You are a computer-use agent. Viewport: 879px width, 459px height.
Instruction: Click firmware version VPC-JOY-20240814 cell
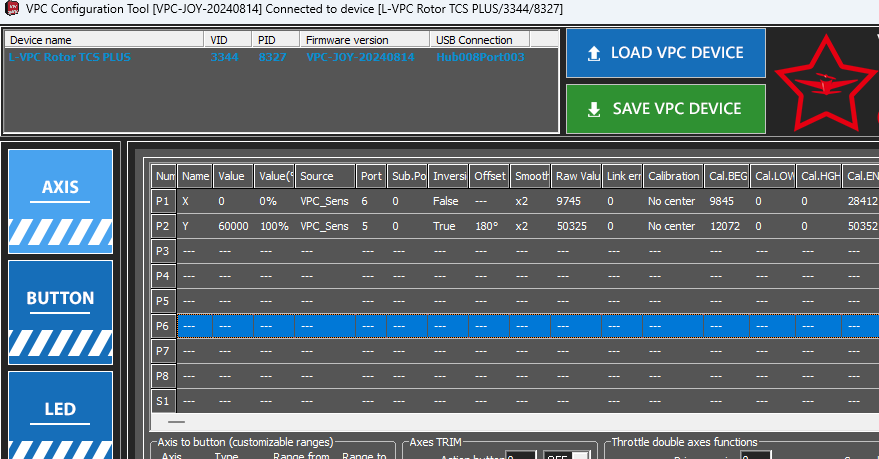360,57
